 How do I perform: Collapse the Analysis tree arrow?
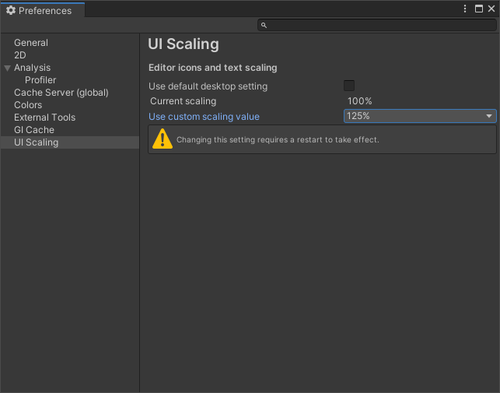[7, 68]
